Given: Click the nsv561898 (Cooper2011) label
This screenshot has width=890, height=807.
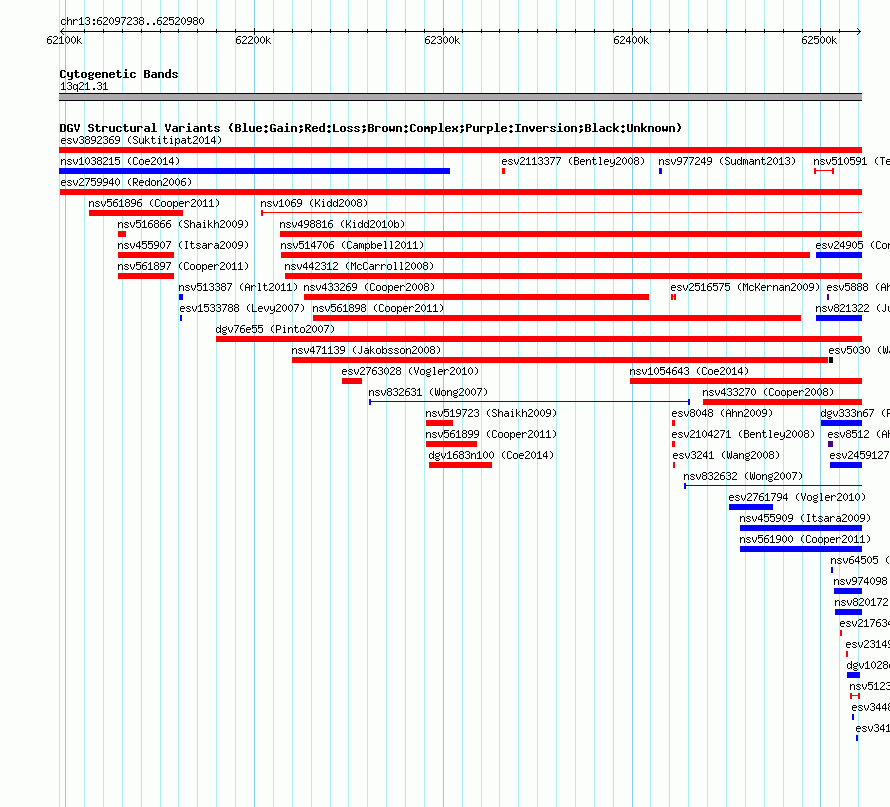Looking at the screenshot, I should pos(378,308).
